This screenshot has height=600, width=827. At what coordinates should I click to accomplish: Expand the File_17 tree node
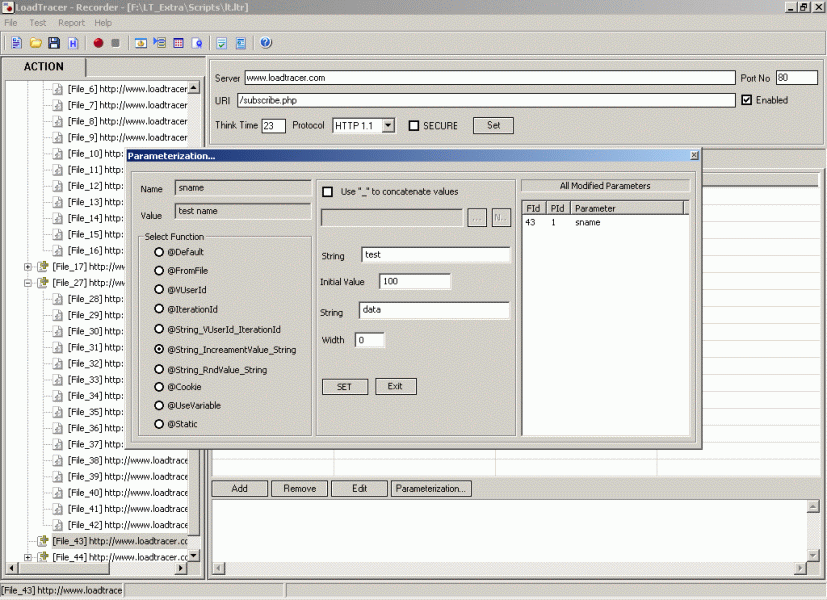pyautogui.click(x=28, y=267)
